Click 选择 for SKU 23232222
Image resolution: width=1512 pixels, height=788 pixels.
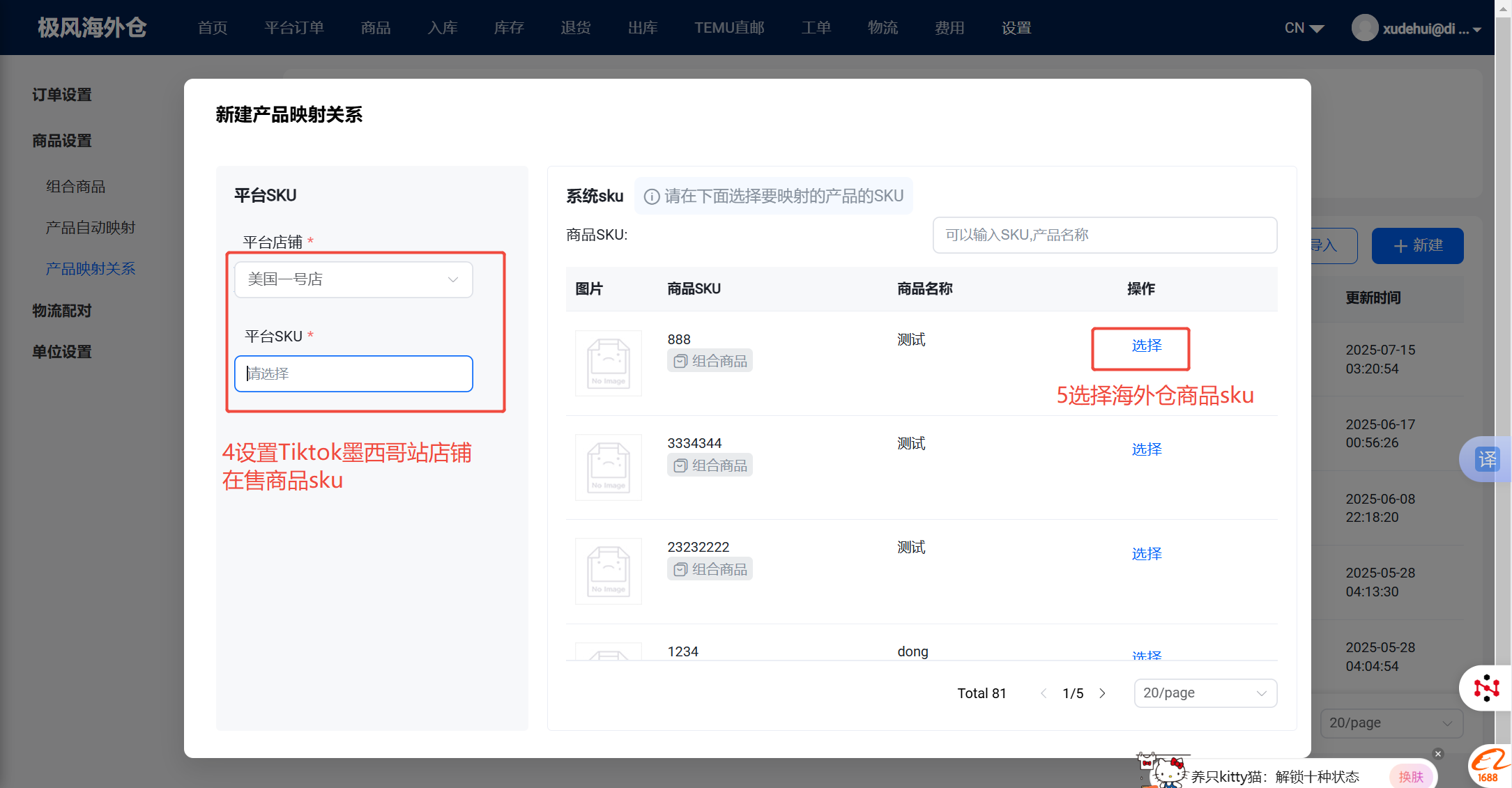(x=1147, y=554)
